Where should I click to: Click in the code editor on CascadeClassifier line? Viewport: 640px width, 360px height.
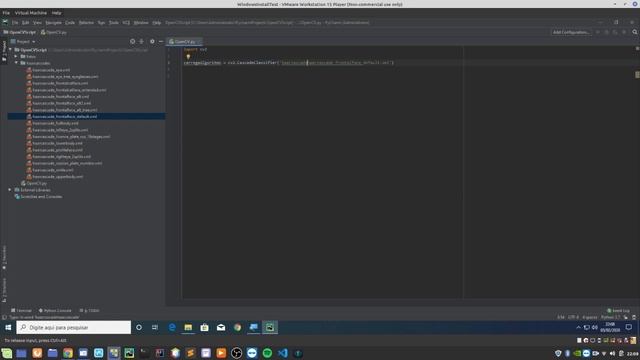click(288, 63)
